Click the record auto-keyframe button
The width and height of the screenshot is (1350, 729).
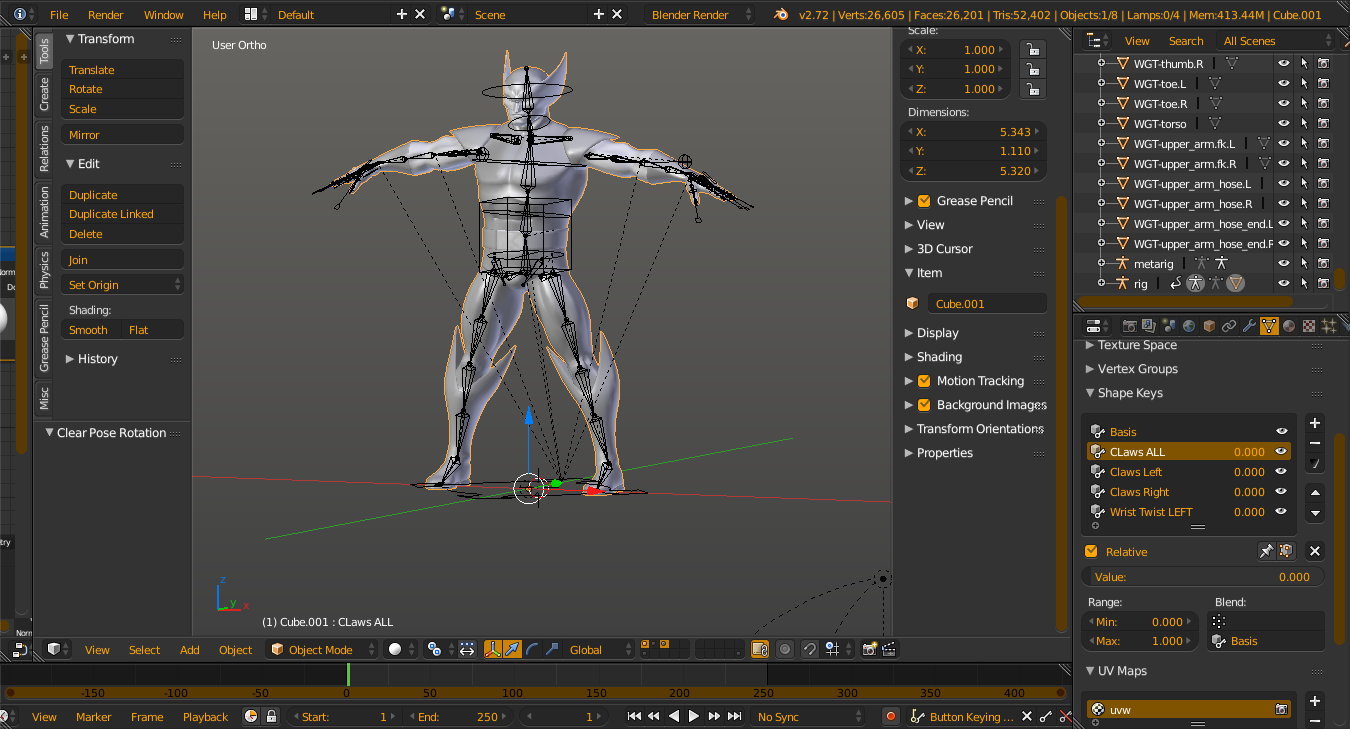891,717
